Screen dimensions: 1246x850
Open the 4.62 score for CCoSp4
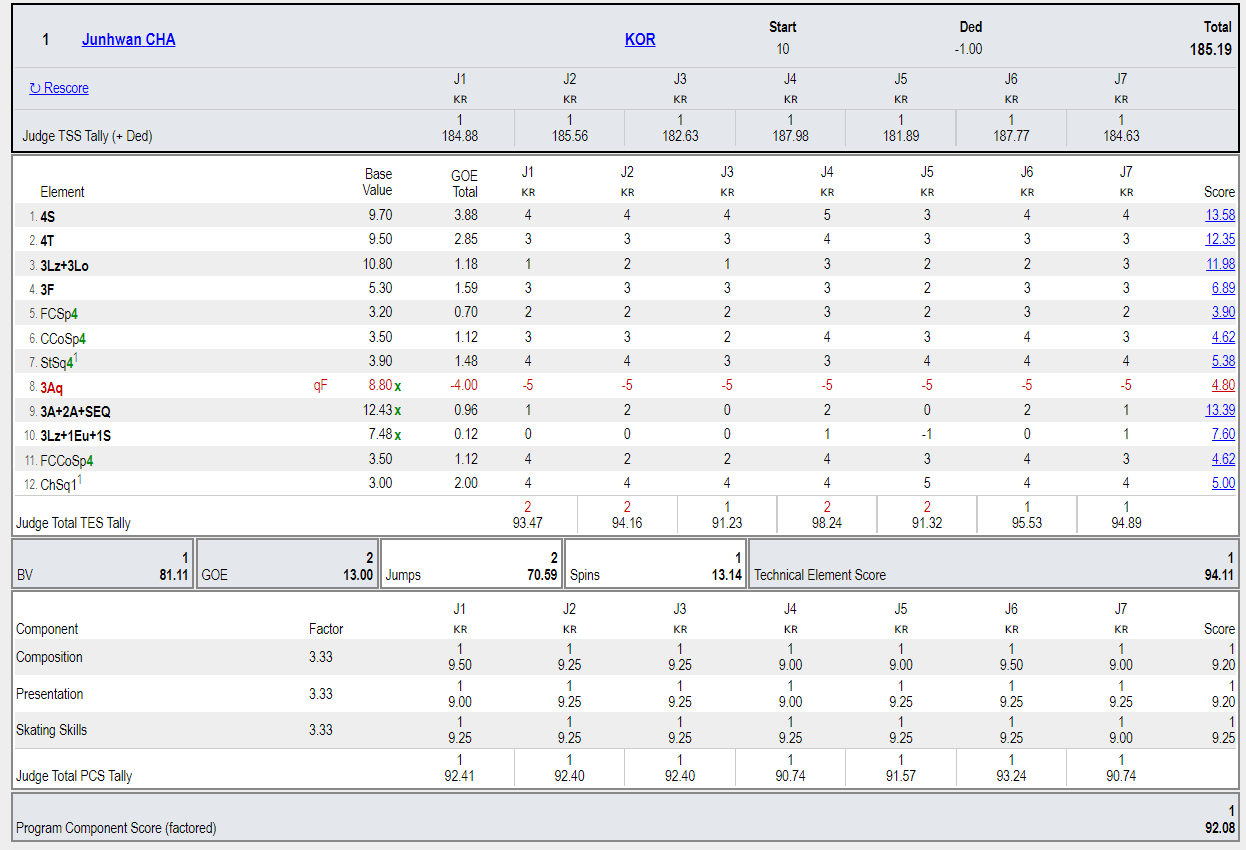1223,337
